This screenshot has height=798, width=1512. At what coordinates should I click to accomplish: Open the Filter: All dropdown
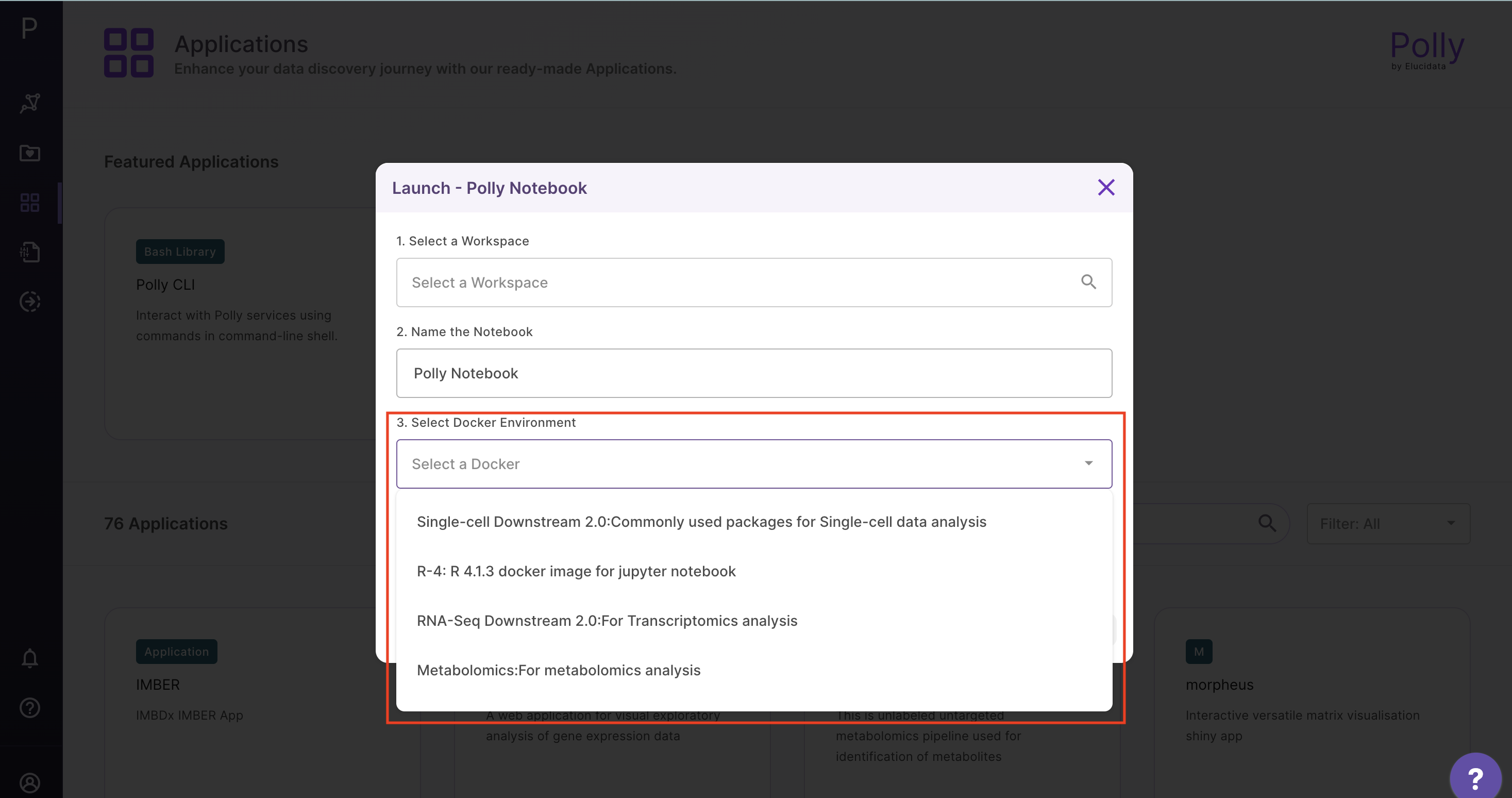[1388, 523]
